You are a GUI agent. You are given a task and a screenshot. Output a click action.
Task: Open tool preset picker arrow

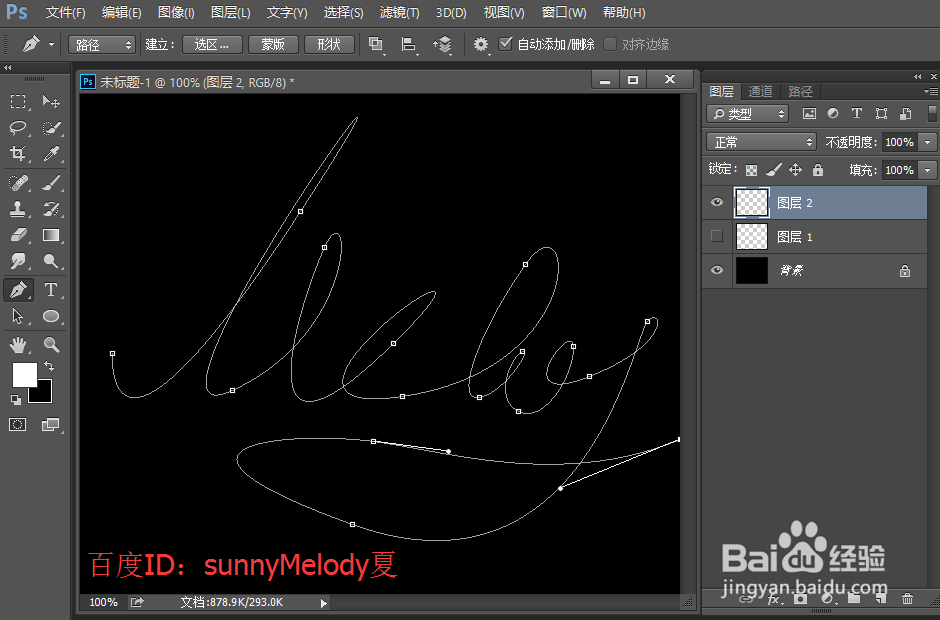[x=52, y=44]
